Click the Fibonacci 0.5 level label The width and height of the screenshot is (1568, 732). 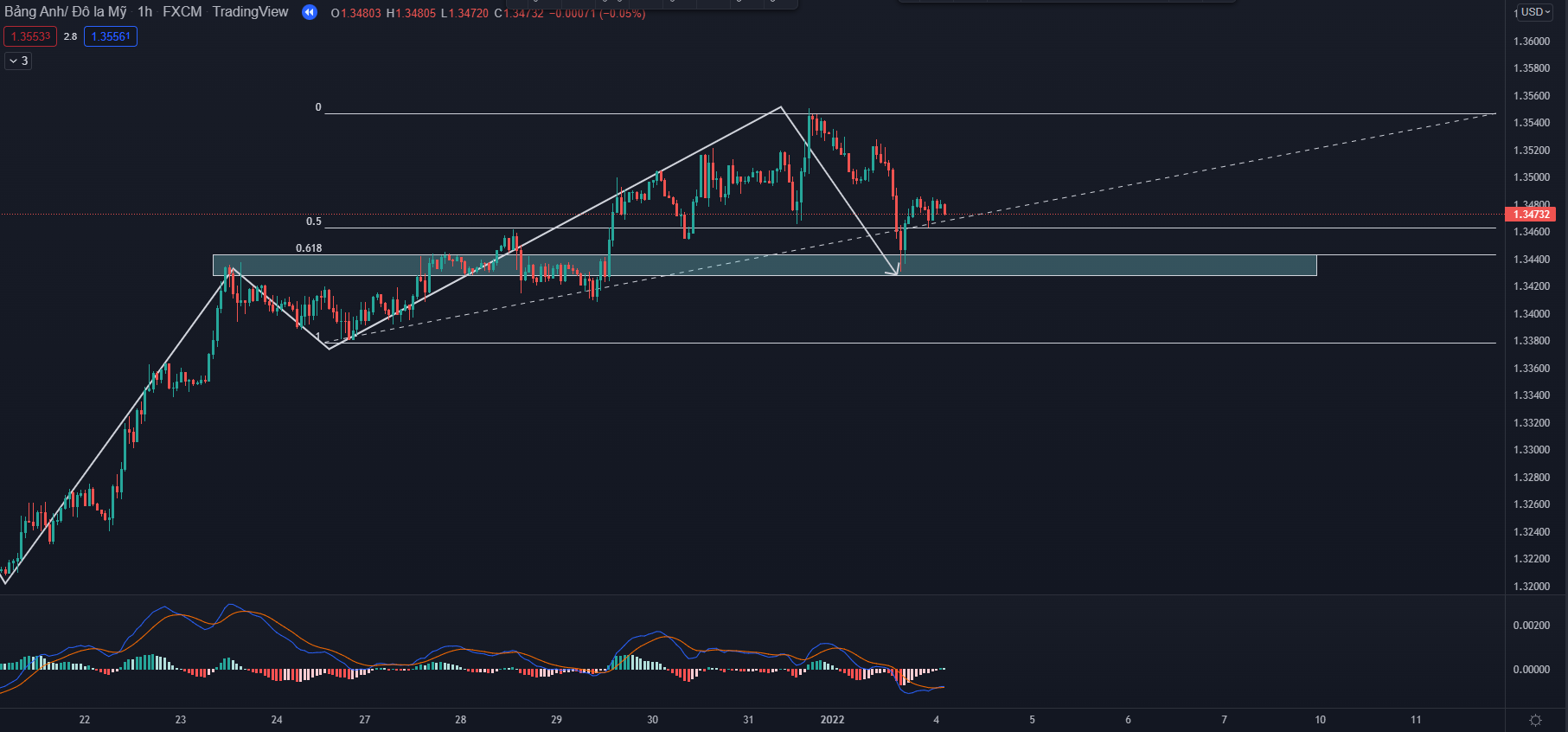pos(314,222)
